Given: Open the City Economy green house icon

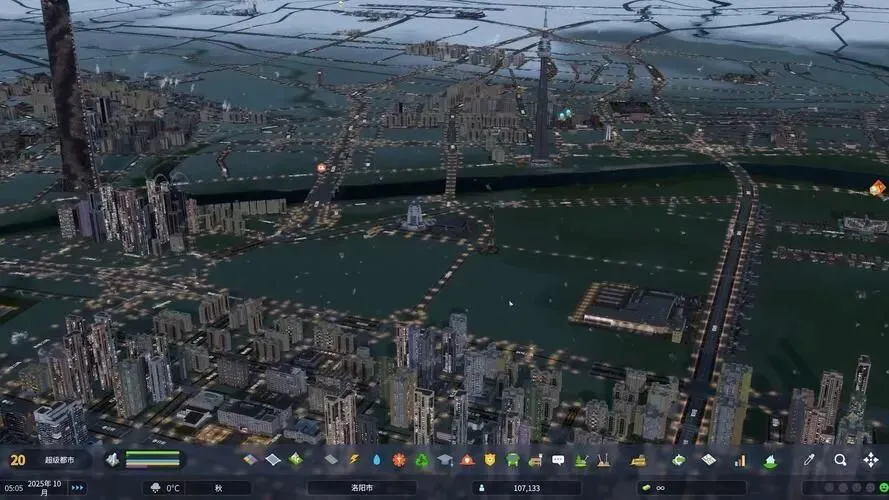Looking at the screenshot, I should (770, 461).
